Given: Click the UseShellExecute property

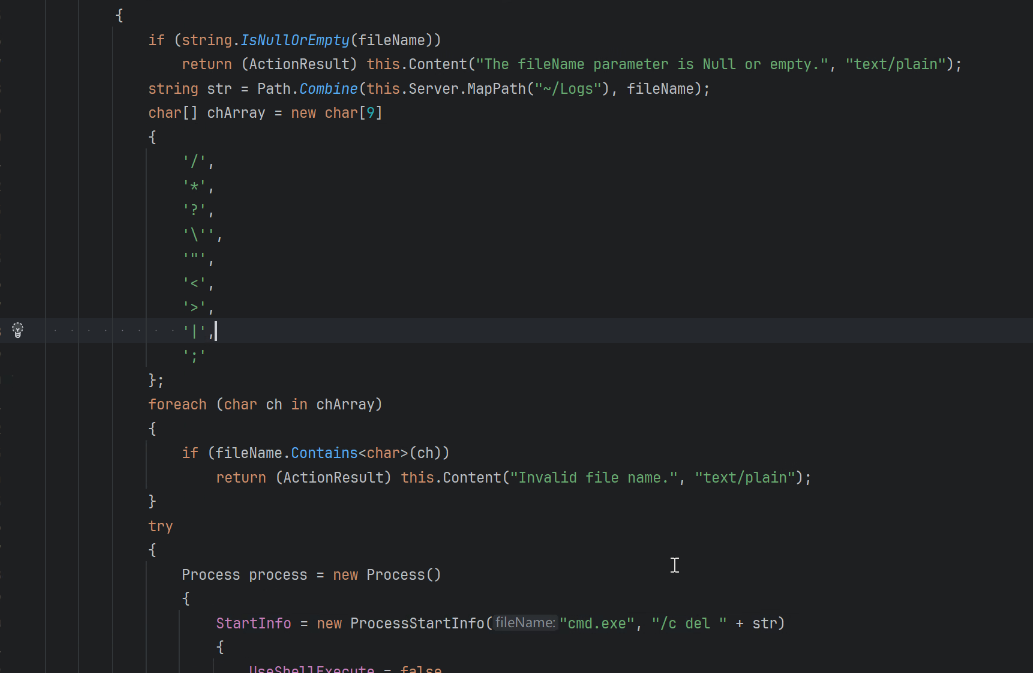Looking at the screenshot, I should click(x=311, y=668).
